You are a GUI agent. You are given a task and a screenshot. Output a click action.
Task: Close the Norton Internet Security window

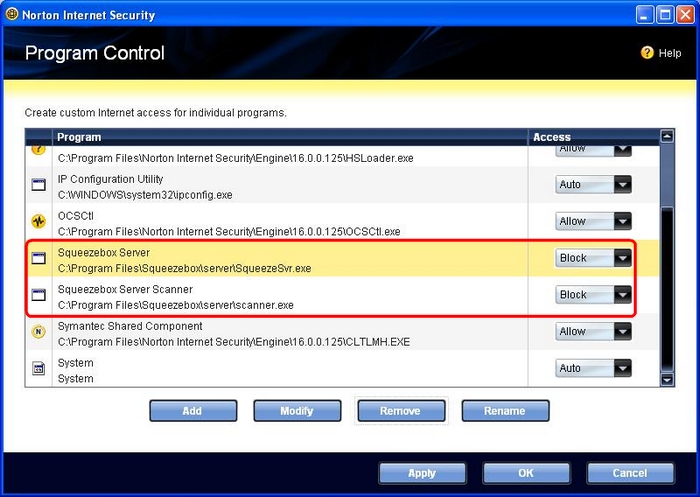click(685, 15)
